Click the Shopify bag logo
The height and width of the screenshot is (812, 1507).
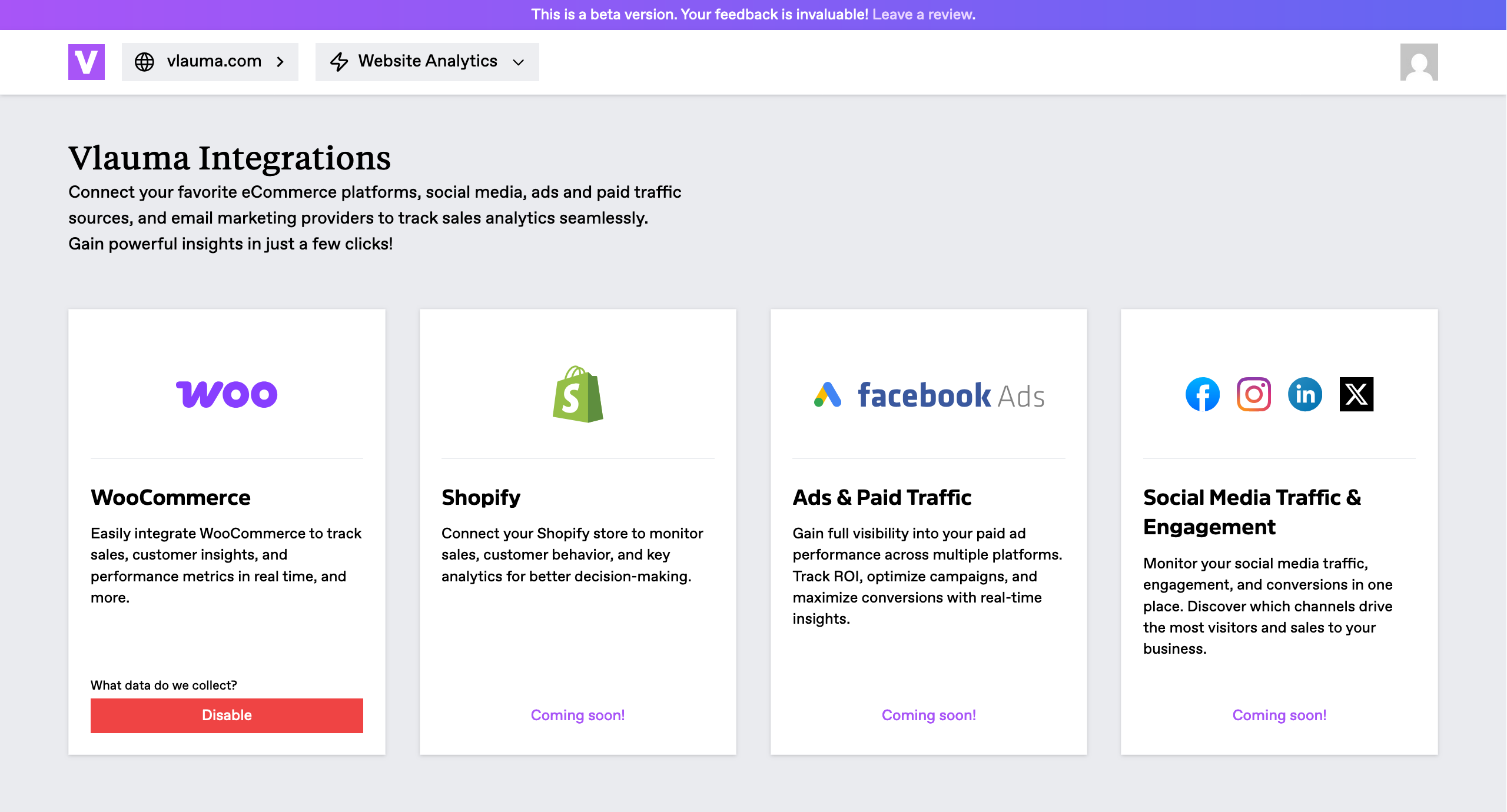pos(577,394)
